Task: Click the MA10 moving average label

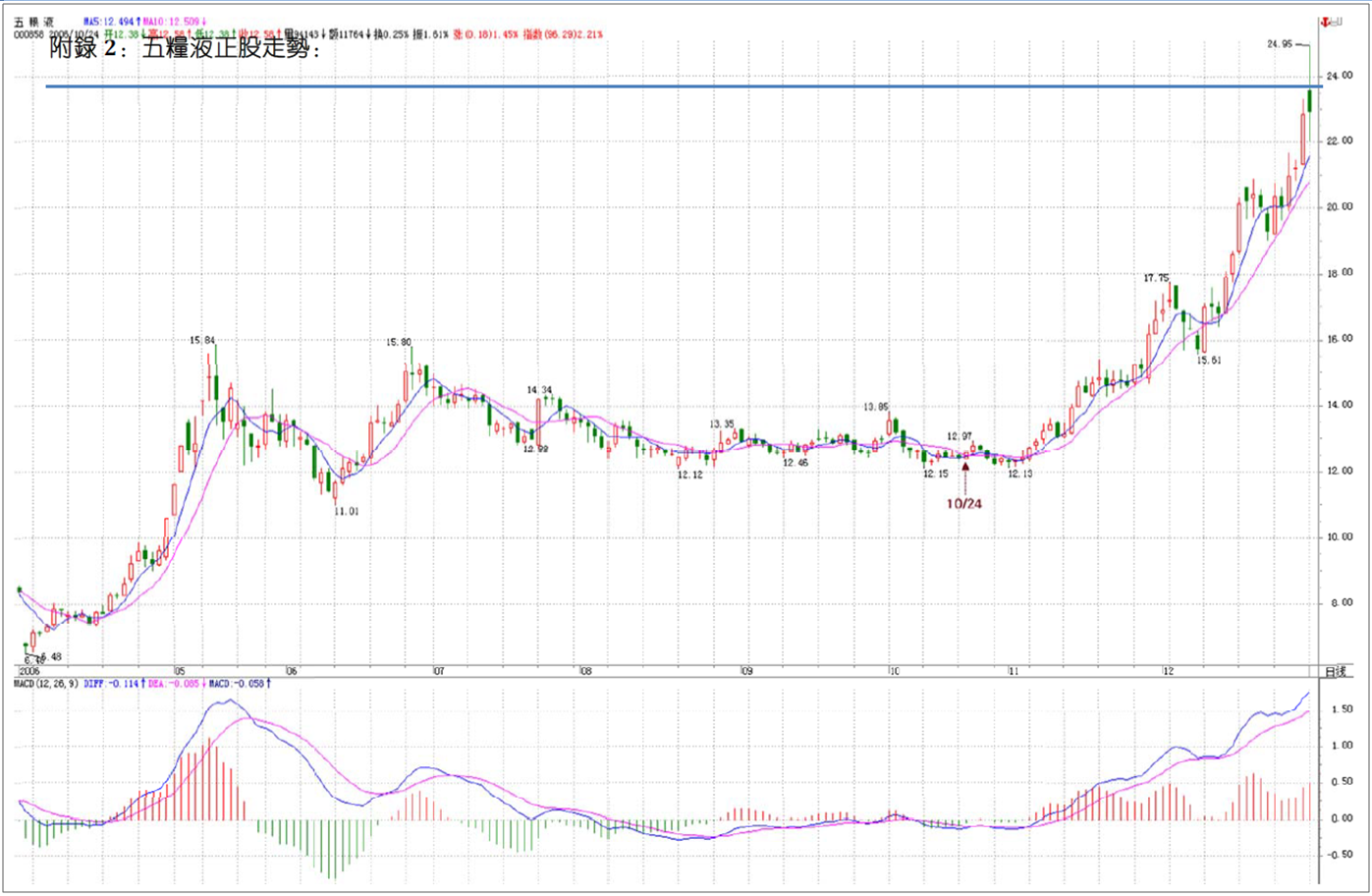Action: (173, 21)
